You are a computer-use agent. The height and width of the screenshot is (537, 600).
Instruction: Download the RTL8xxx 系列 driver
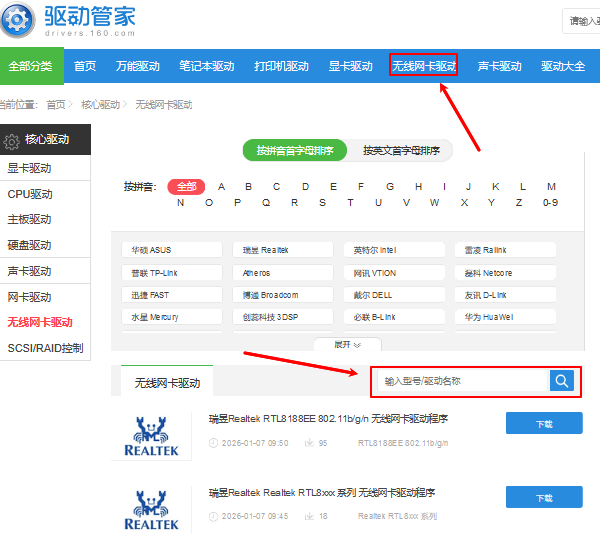[x=544, y=497]
